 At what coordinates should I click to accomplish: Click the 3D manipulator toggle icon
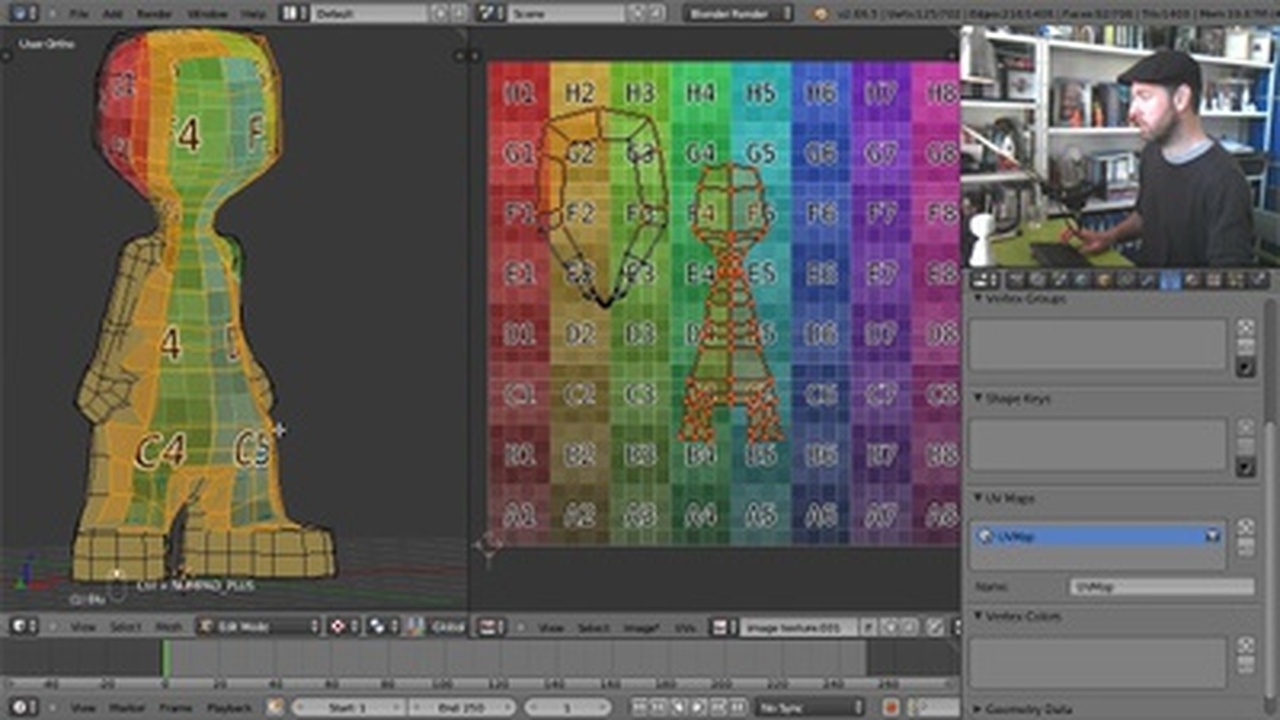pyautogui.click(x=413, y=626)
